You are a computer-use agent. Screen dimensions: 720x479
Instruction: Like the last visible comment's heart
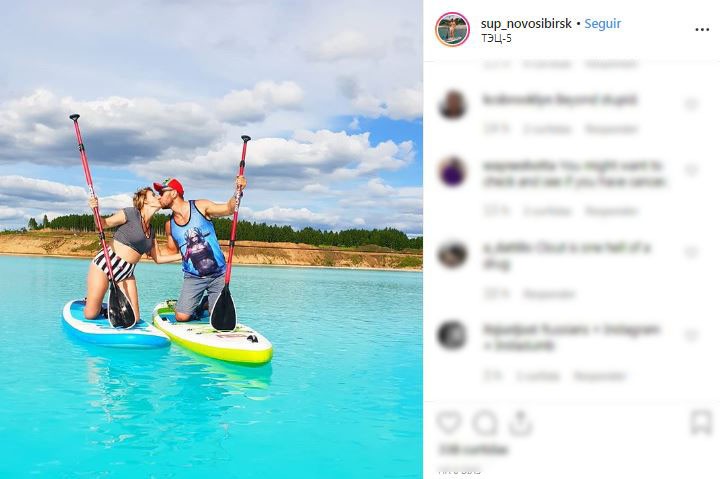pos(692,335)
